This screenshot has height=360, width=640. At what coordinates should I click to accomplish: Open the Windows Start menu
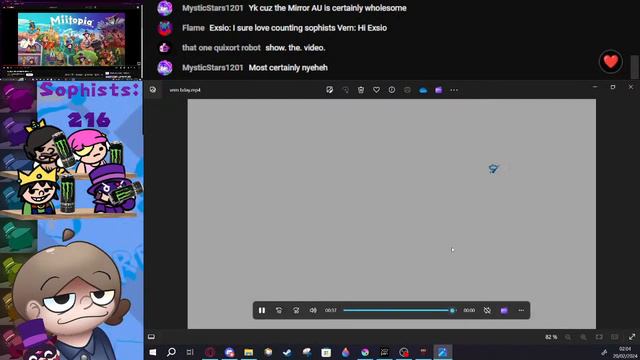(x=153, y=352)
